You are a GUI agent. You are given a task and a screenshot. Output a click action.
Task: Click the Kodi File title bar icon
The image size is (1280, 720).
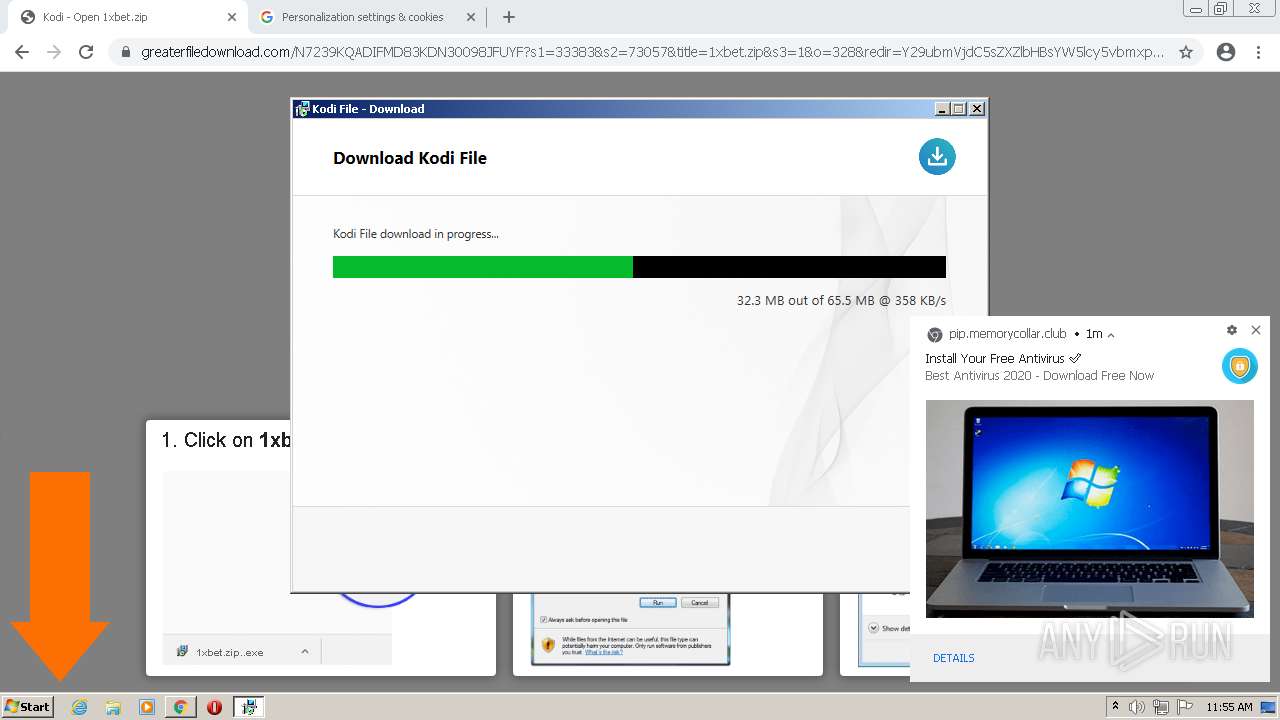pos(303,109)
